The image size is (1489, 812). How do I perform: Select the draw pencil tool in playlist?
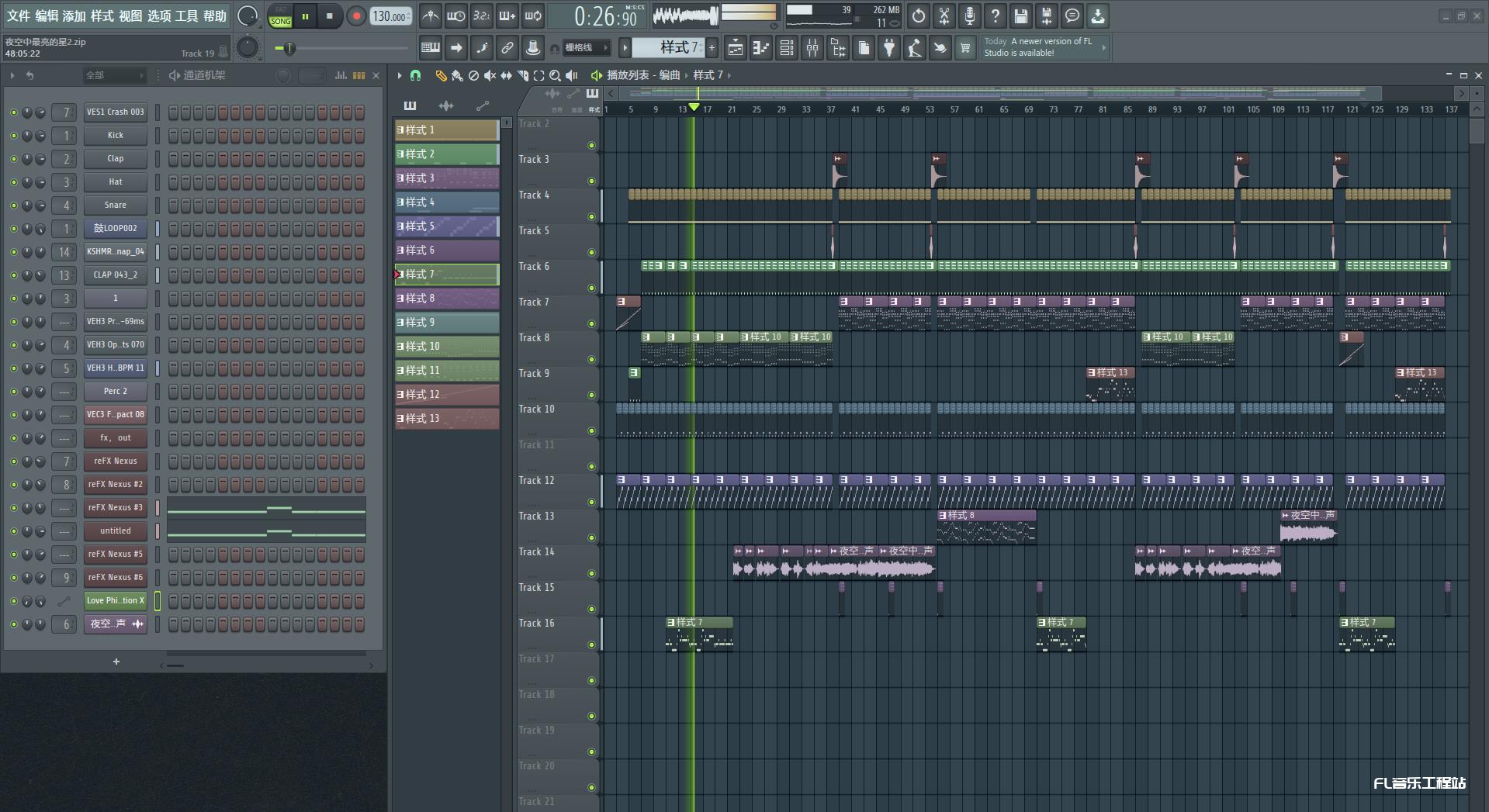(x=441, y=75)
